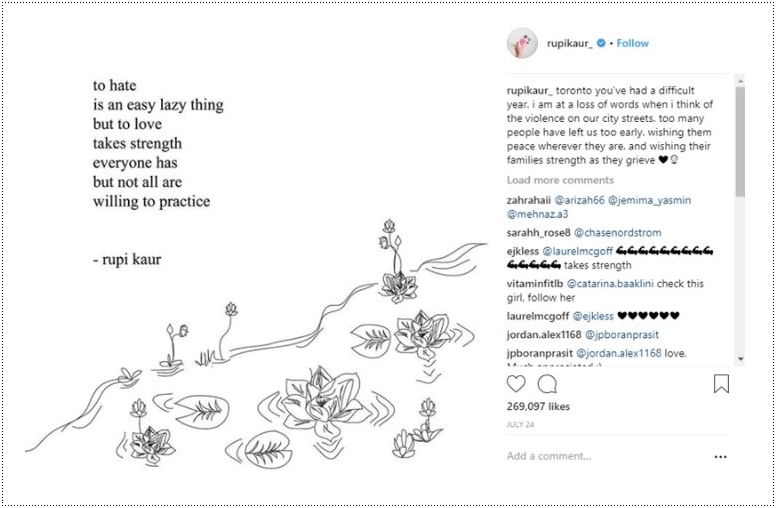Expand Load more comments
Image resolution: width=776 pixels, height=508 pixels.
[x=560, y=180]
